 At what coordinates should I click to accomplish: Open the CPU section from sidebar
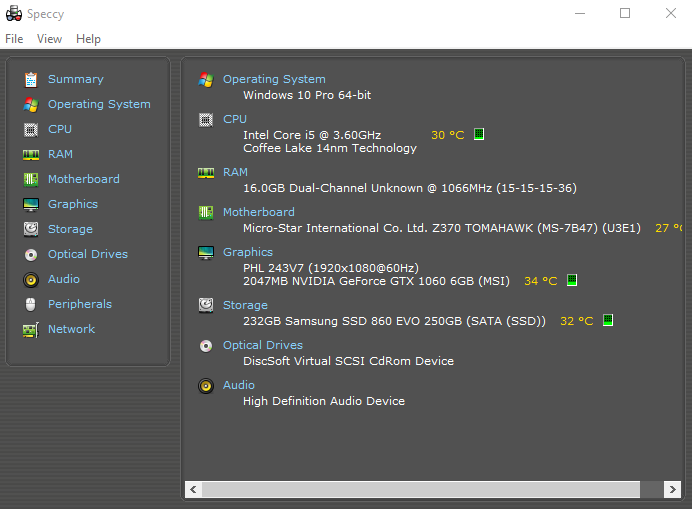[60, 129]
